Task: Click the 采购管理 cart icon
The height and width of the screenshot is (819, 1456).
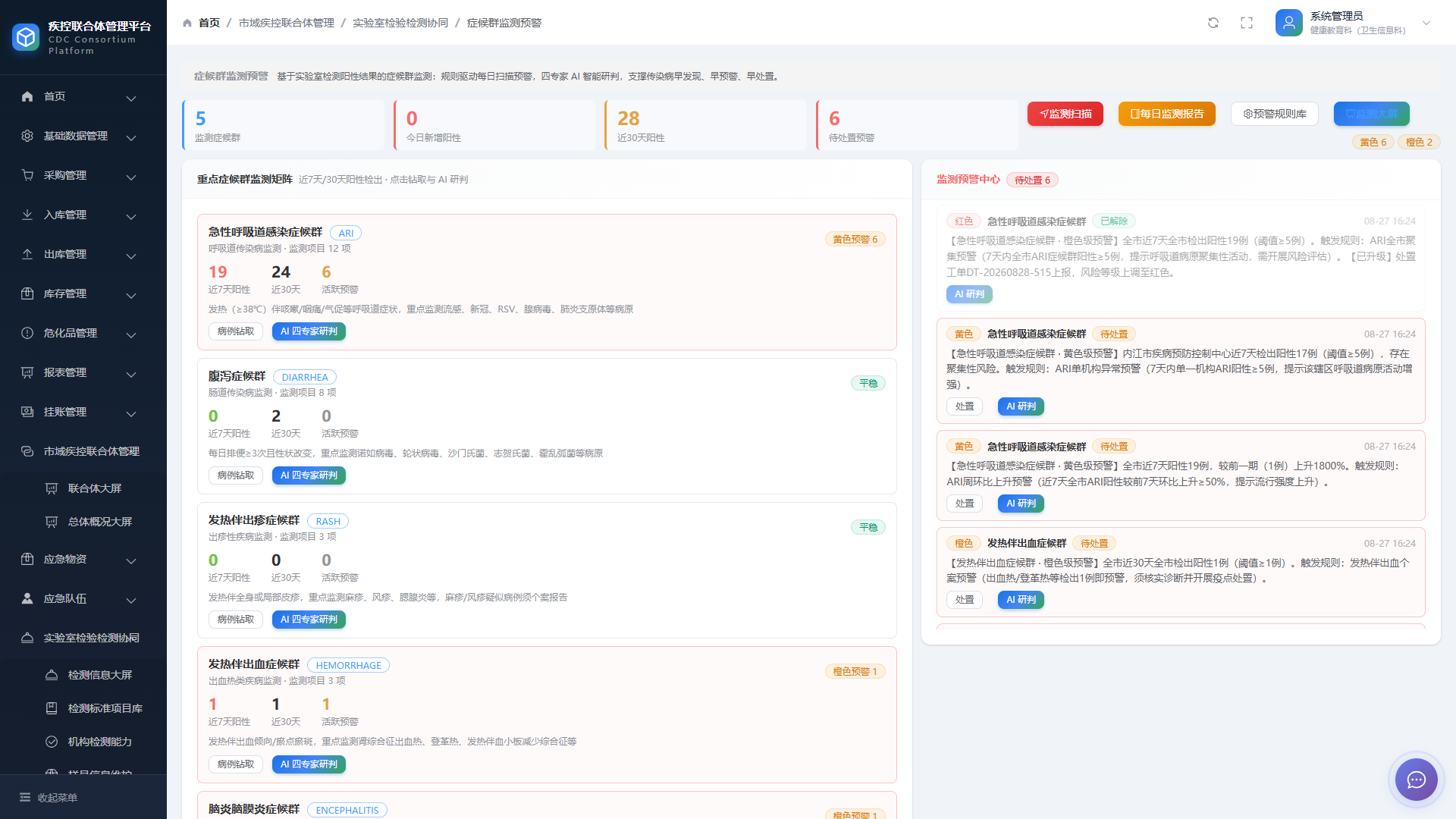Action: [x=27, y=175]
